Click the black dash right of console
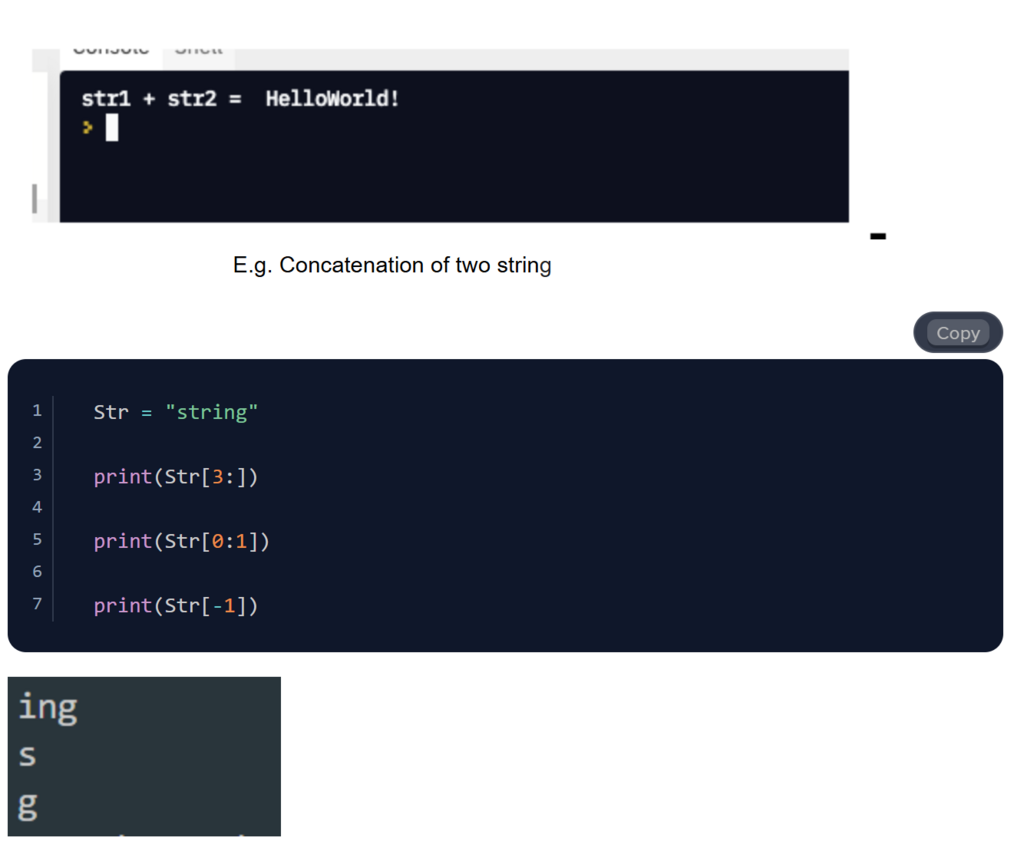Screen dimensions: 1024x841 point(878,236)
